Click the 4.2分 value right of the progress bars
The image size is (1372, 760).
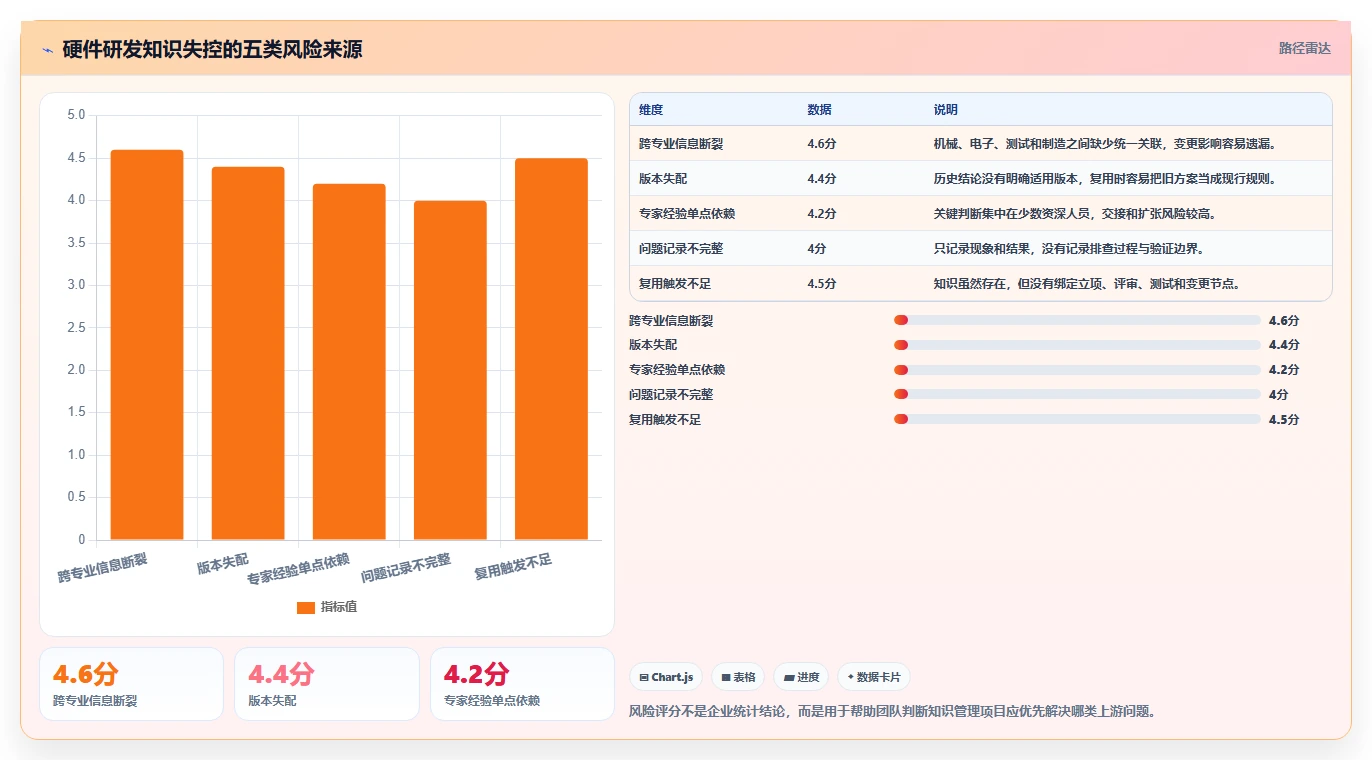1284,370
